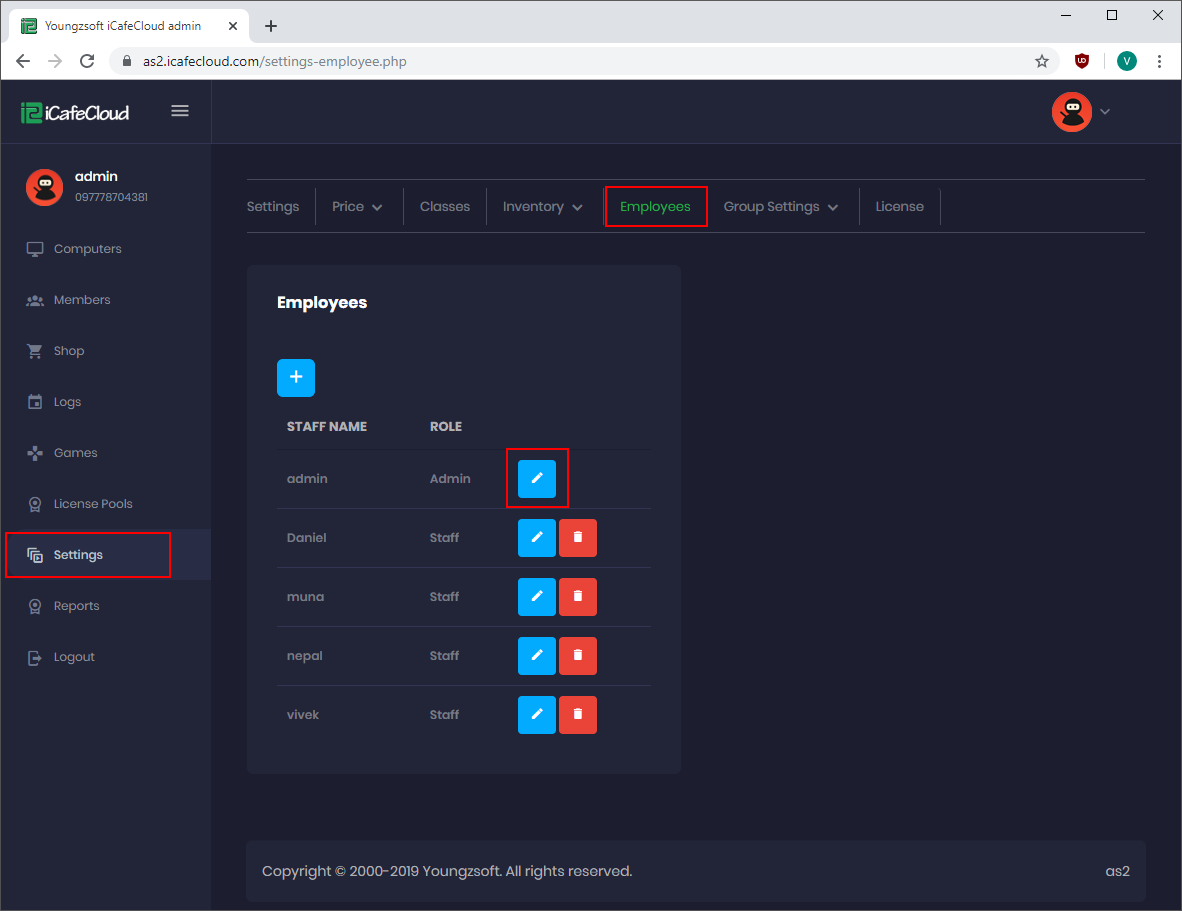Switch to the Classes tab
The image size is (1182, 911).
[x=445, y=207]
